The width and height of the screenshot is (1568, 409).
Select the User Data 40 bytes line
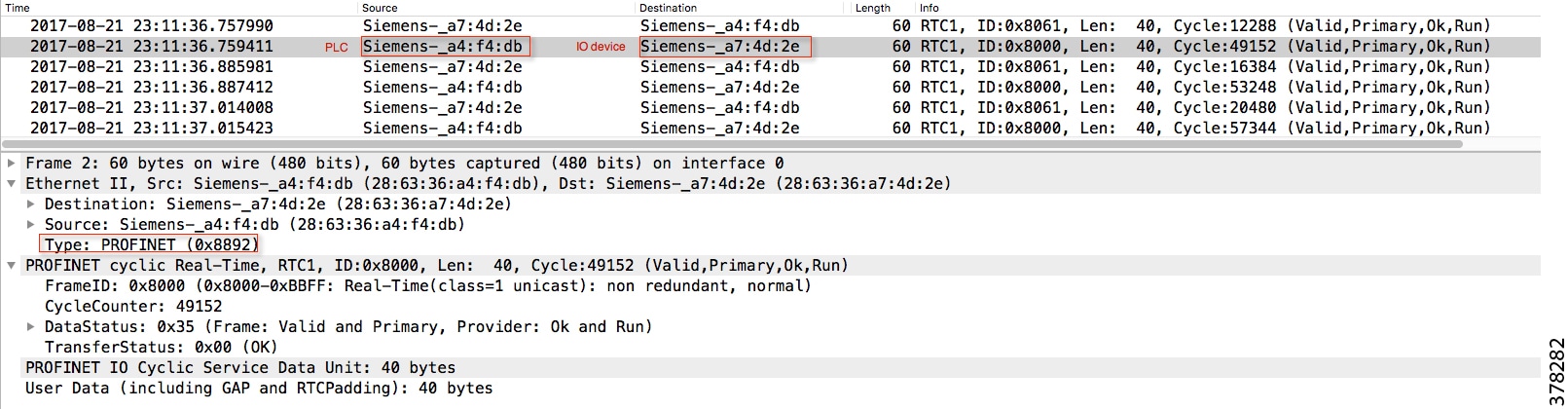coord(259,388)
